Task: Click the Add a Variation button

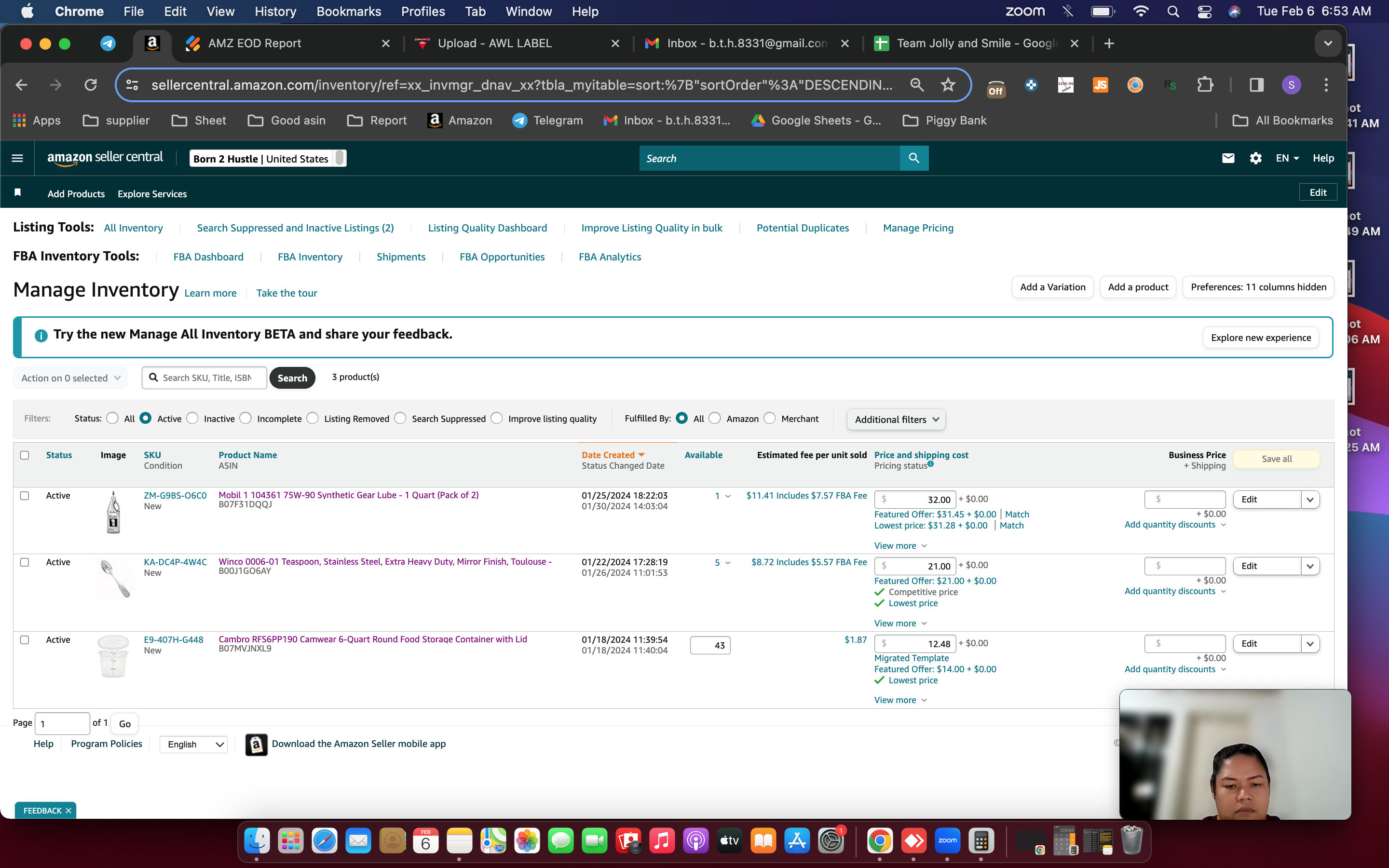Action: (x=1053, y=287)
